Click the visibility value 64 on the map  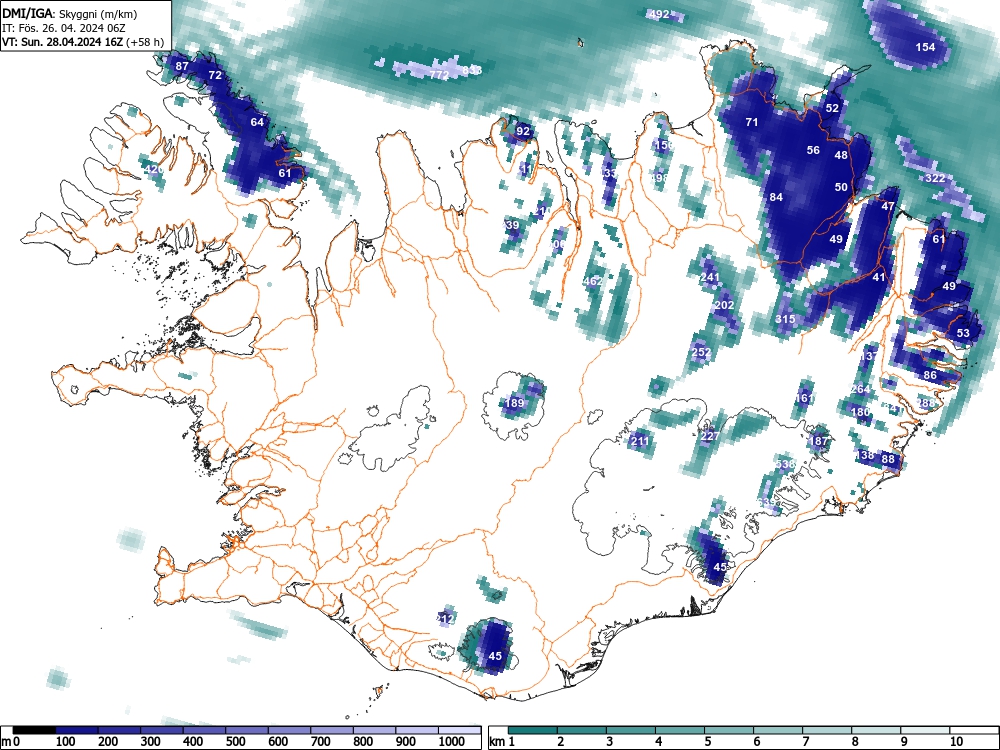257,122
